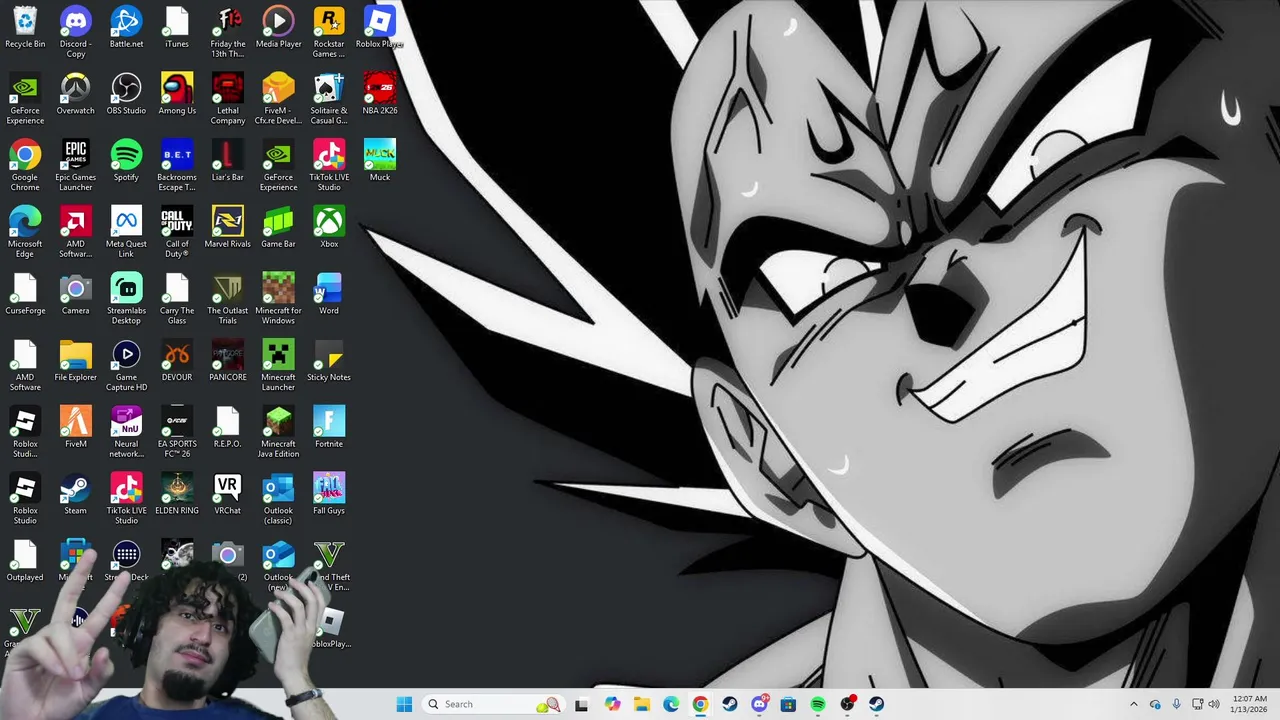
Task: Open Microsoft Edge desktop shortcut
Action: pyautogui.click(x=25, y=232)
